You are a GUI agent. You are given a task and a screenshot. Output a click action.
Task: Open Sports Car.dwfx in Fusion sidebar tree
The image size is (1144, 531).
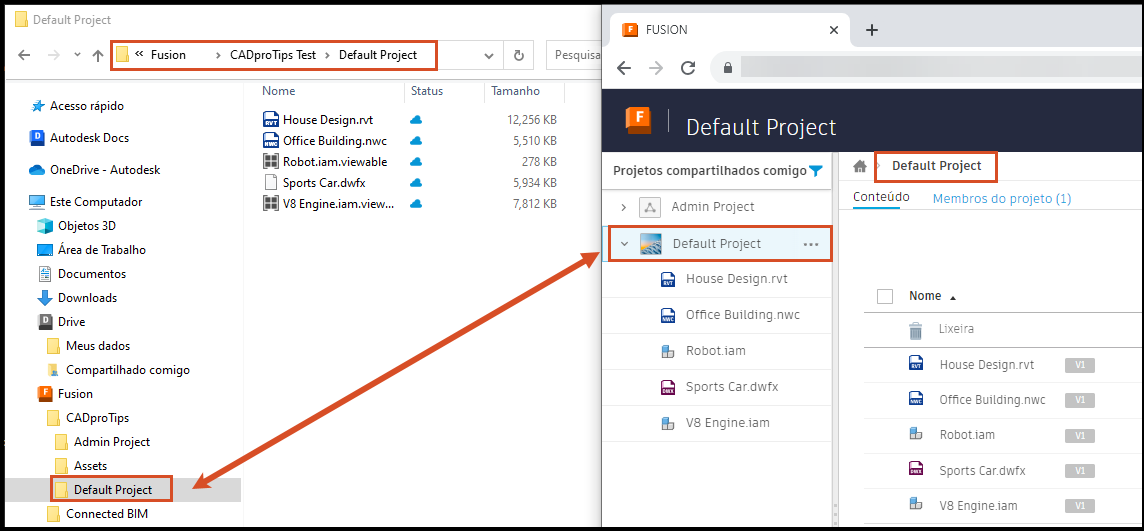point(732,387)
